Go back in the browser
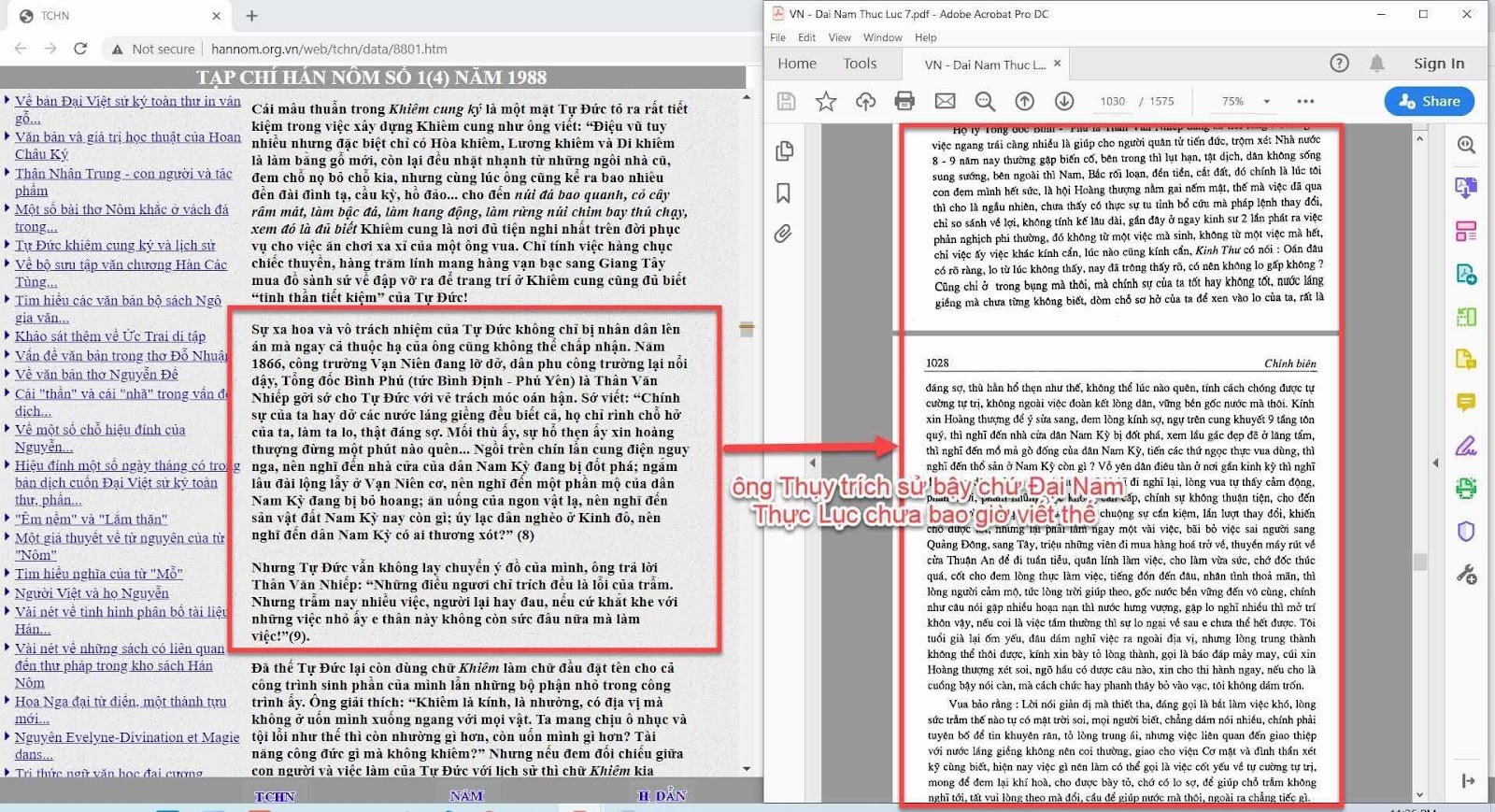The height and width of the screenshot is (812, 1495). pos(21,49)
